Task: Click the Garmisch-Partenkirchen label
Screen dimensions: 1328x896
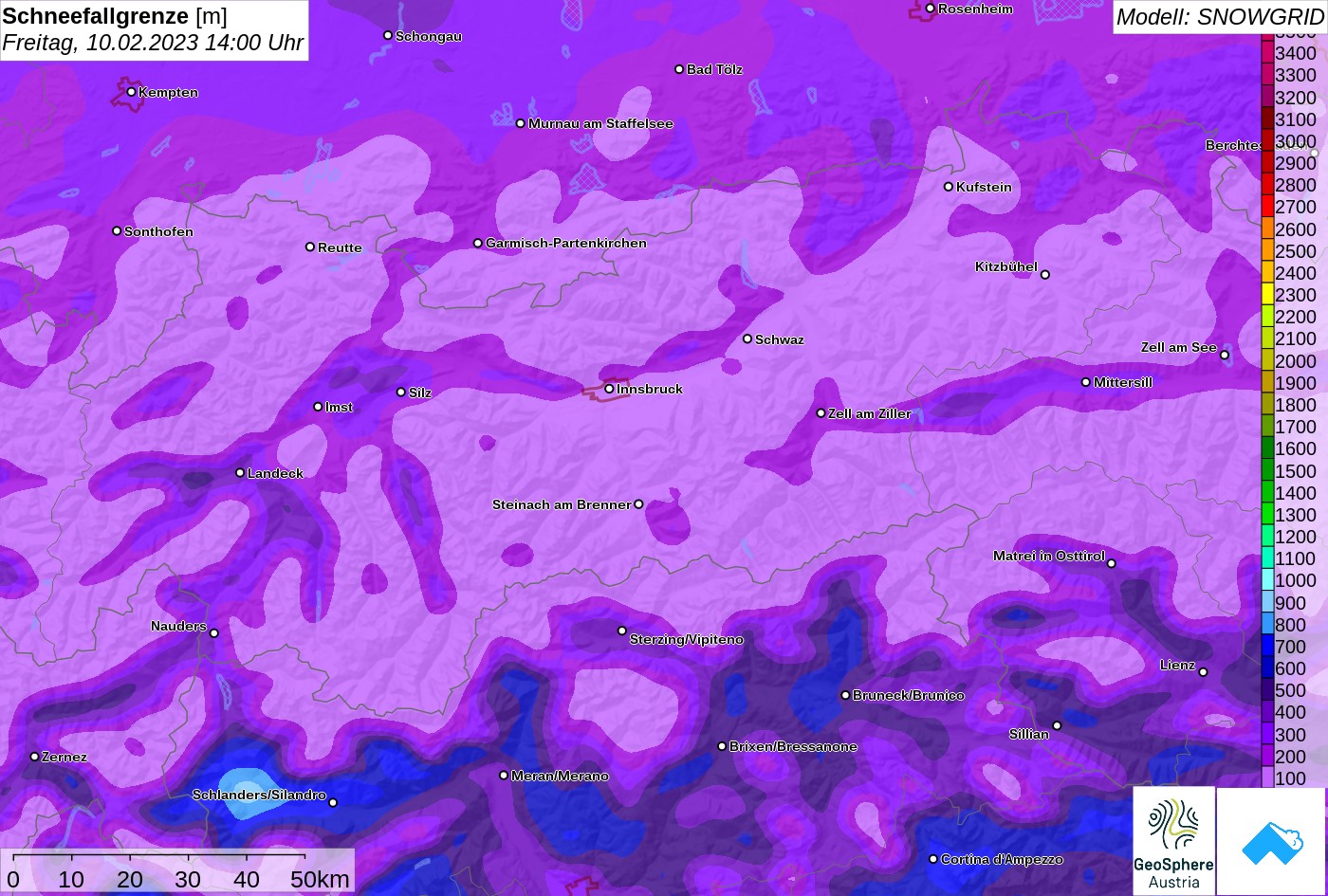Action: [566, 243]
